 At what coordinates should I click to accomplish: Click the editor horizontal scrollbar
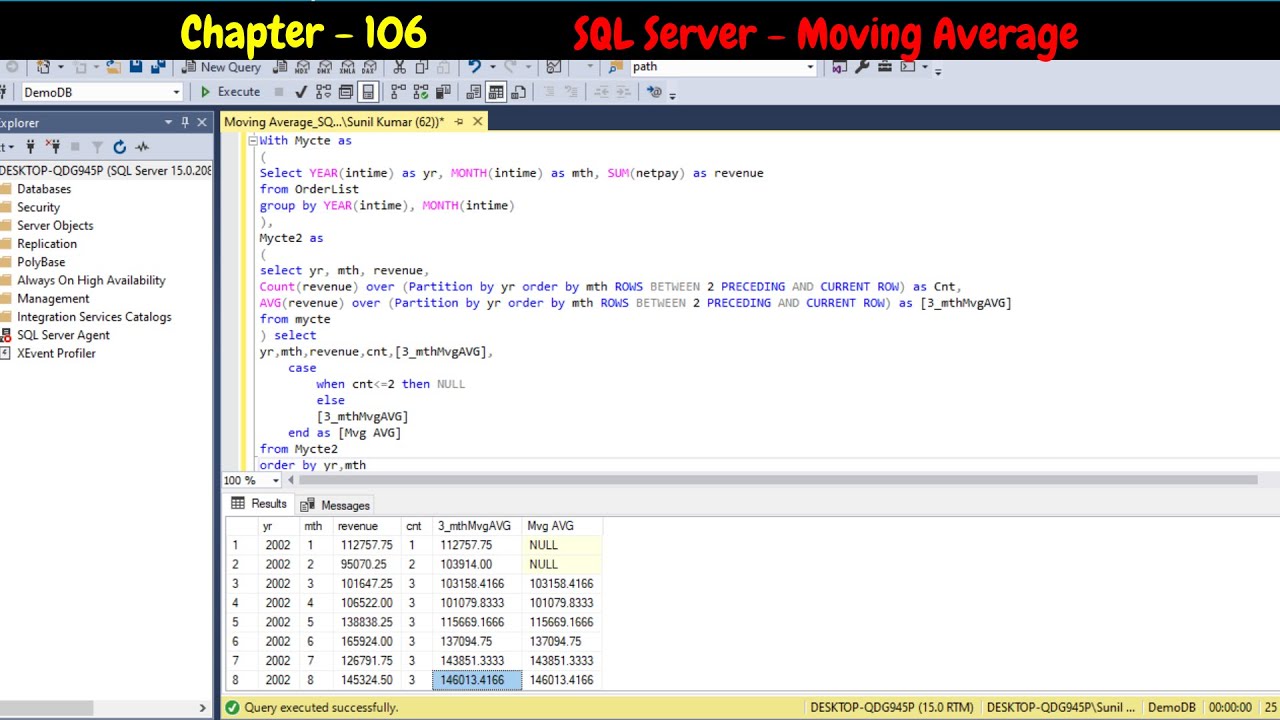click(779, 481)
